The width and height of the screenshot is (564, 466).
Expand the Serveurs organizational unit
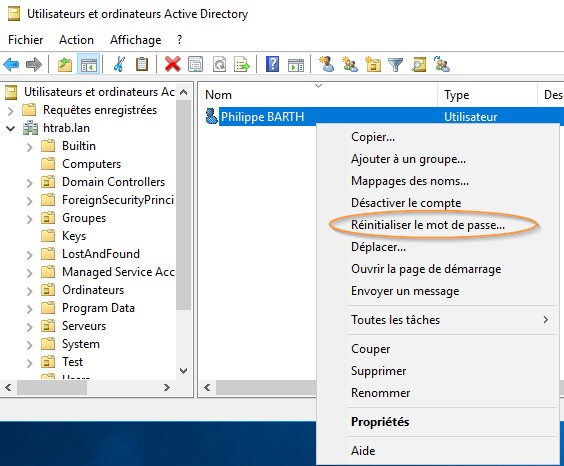click(x=30, y=326)
